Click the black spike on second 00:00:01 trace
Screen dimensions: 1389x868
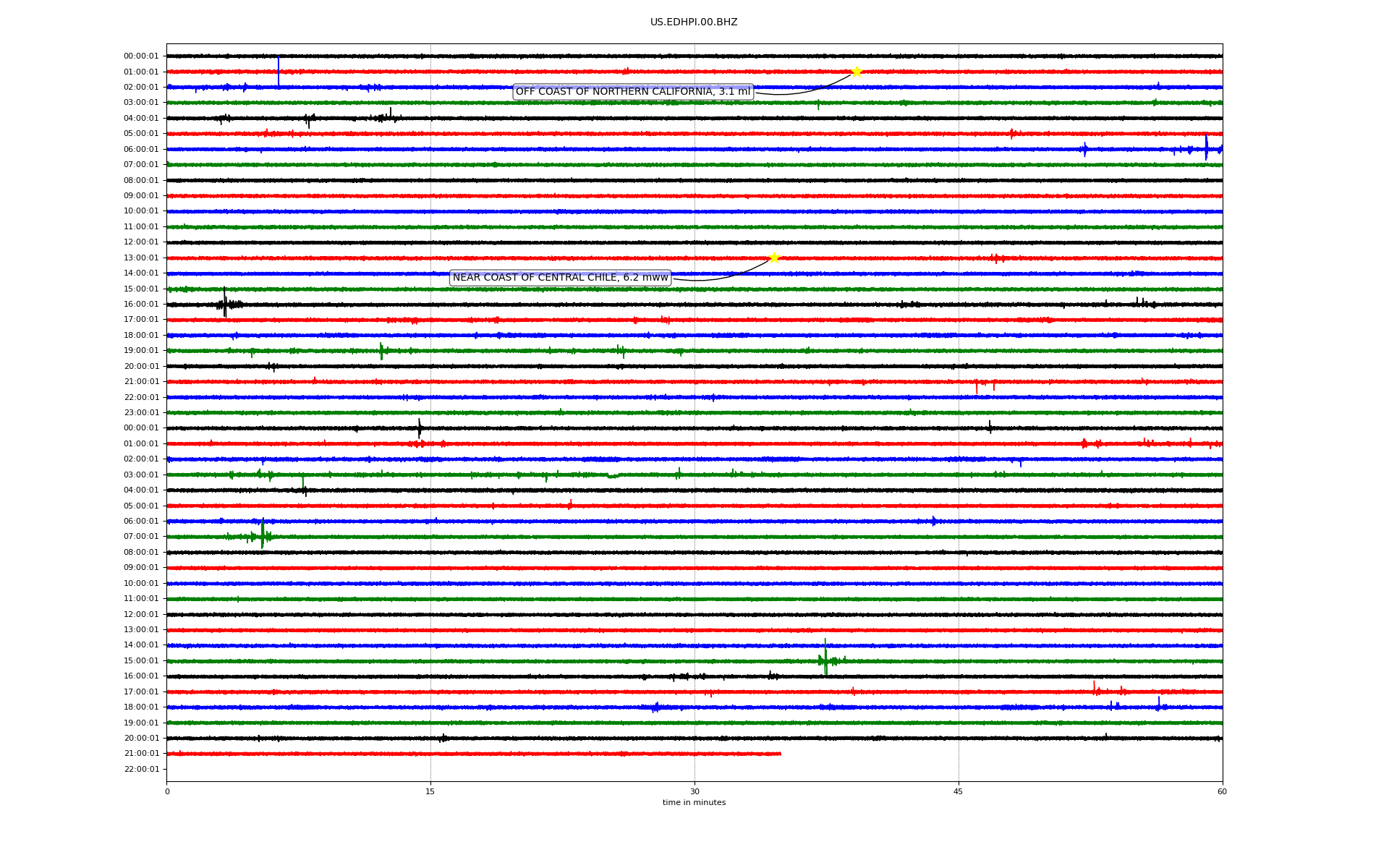[420, 428]
